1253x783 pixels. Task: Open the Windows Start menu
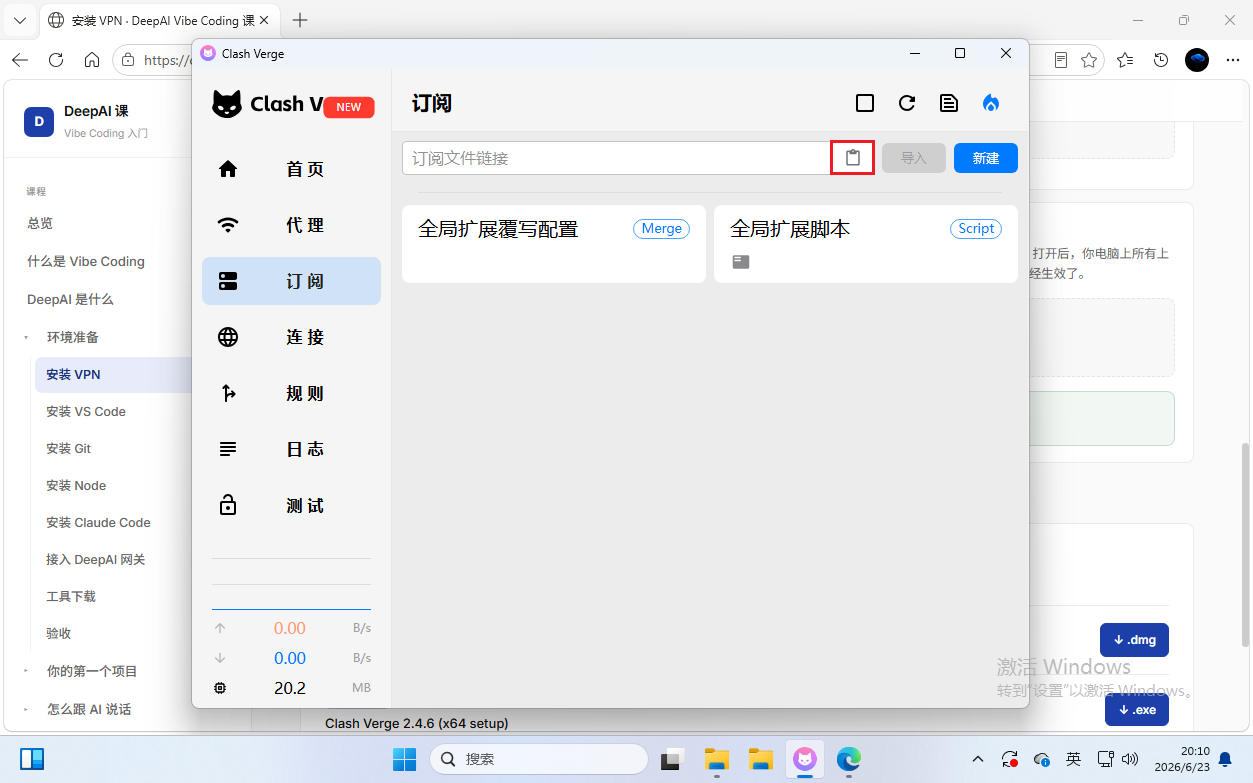[405, 759]
